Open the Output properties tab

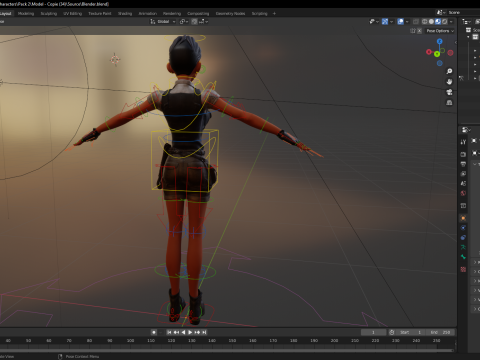click(x=463, y=164)
